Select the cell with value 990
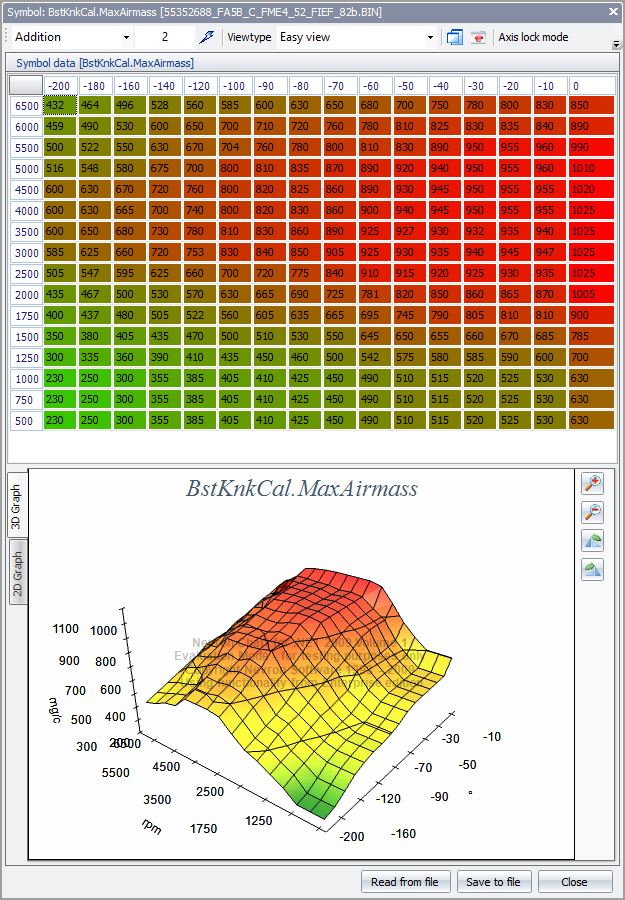The height and width of the screenshot is (900, 625). (592, 148)
